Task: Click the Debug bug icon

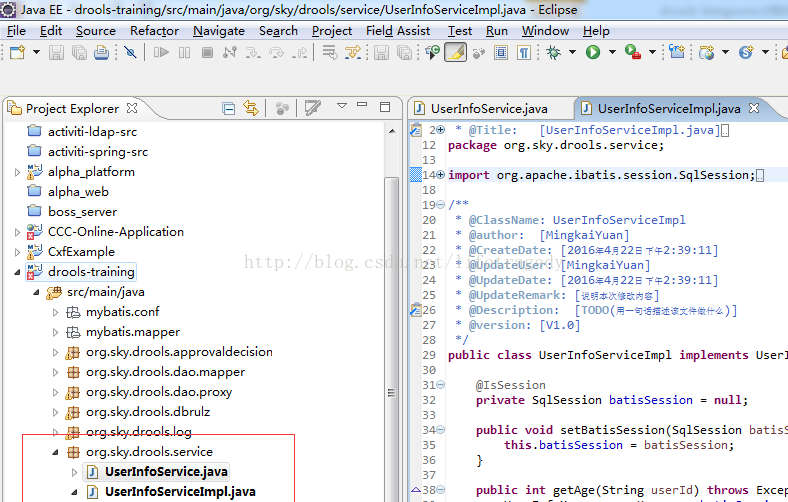Action: click(x=554, y=52)
